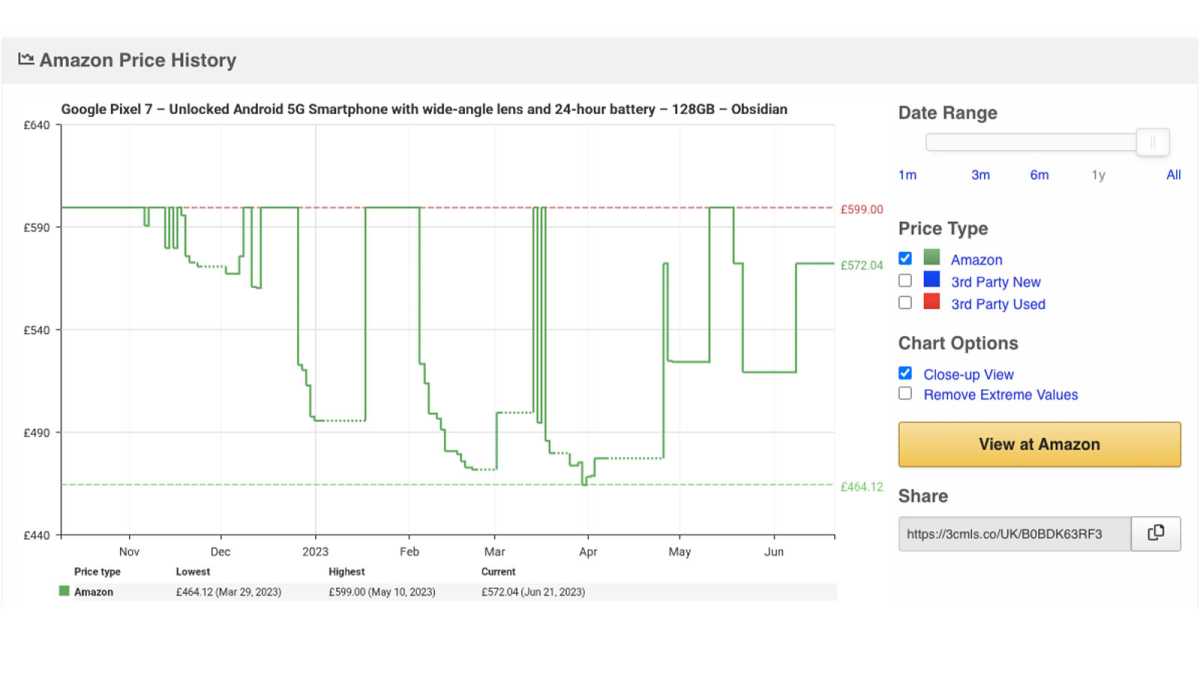Select the 3m date range
Viewport: 1200px width, 675px height.
coord(980,175)
